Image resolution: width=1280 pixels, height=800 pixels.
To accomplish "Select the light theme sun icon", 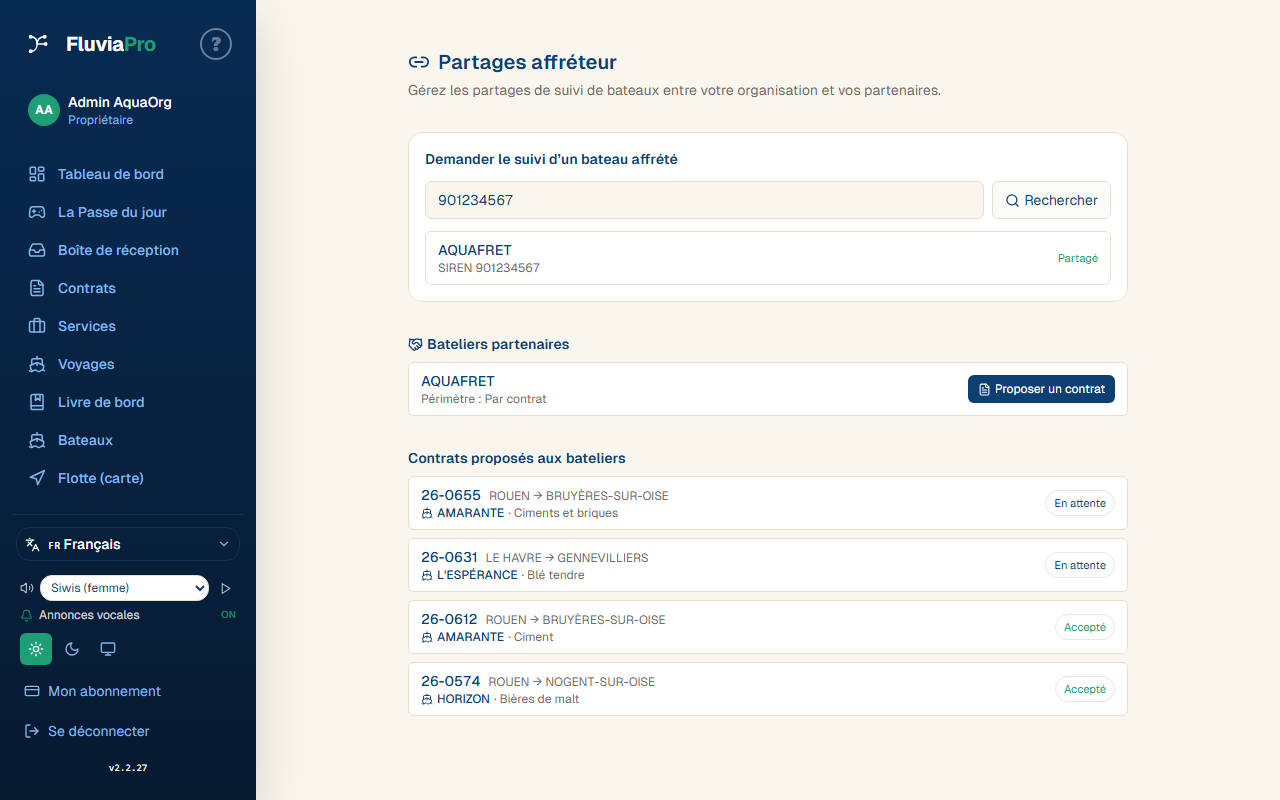I will pos(36,649).
